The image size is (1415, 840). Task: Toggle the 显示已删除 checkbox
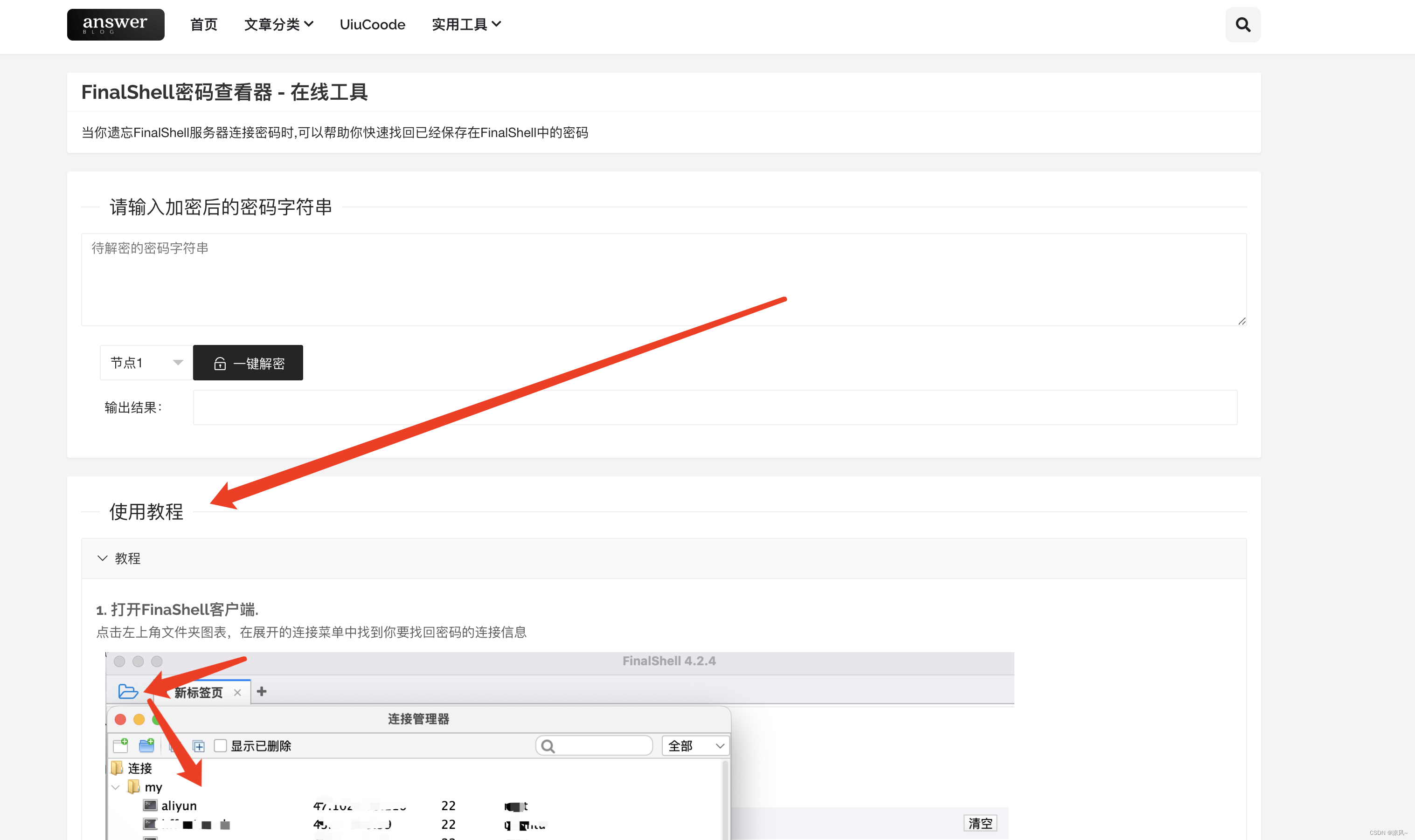[220, 745]
